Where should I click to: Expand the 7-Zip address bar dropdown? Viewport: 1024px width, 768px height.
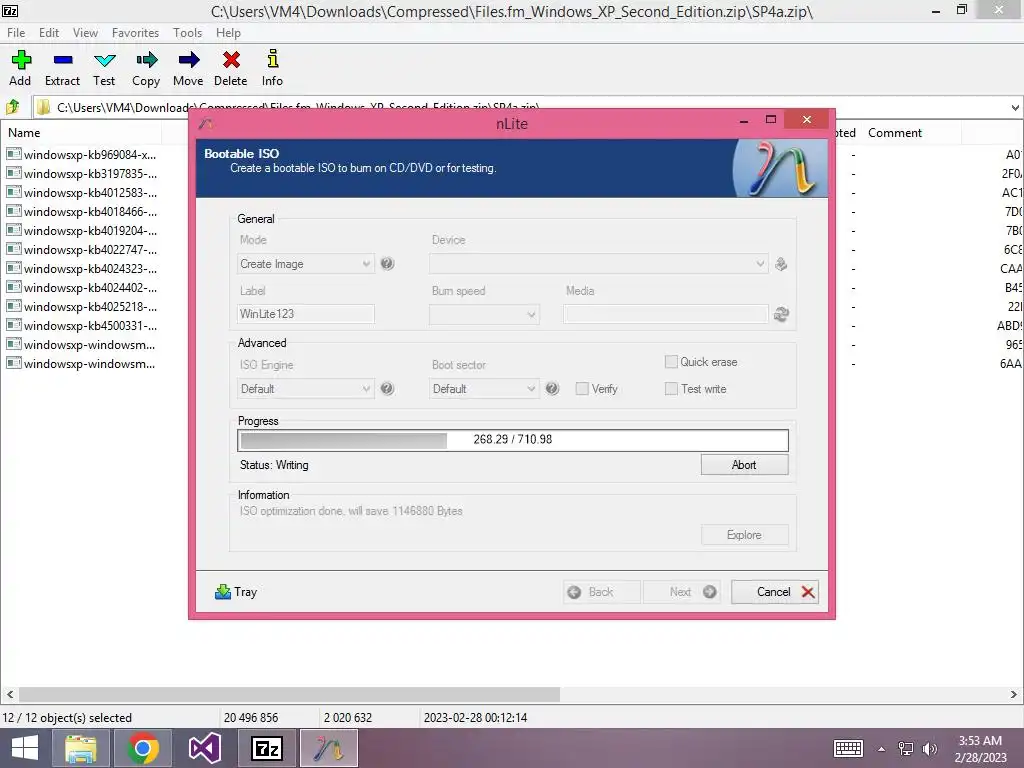[1015, 107]
